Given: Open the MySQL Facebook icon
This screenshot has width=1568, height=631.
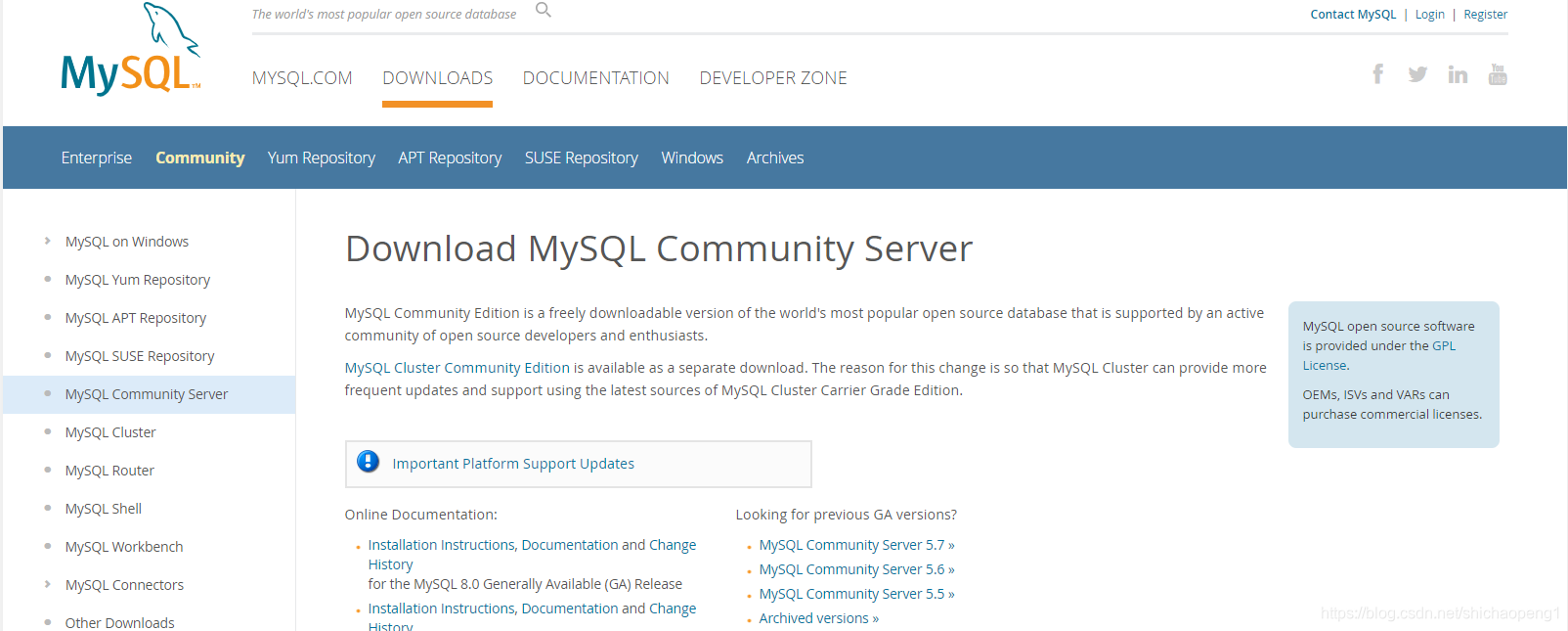Looking at the screenshot, I should pyautogui.click(x=1377, y=74).
